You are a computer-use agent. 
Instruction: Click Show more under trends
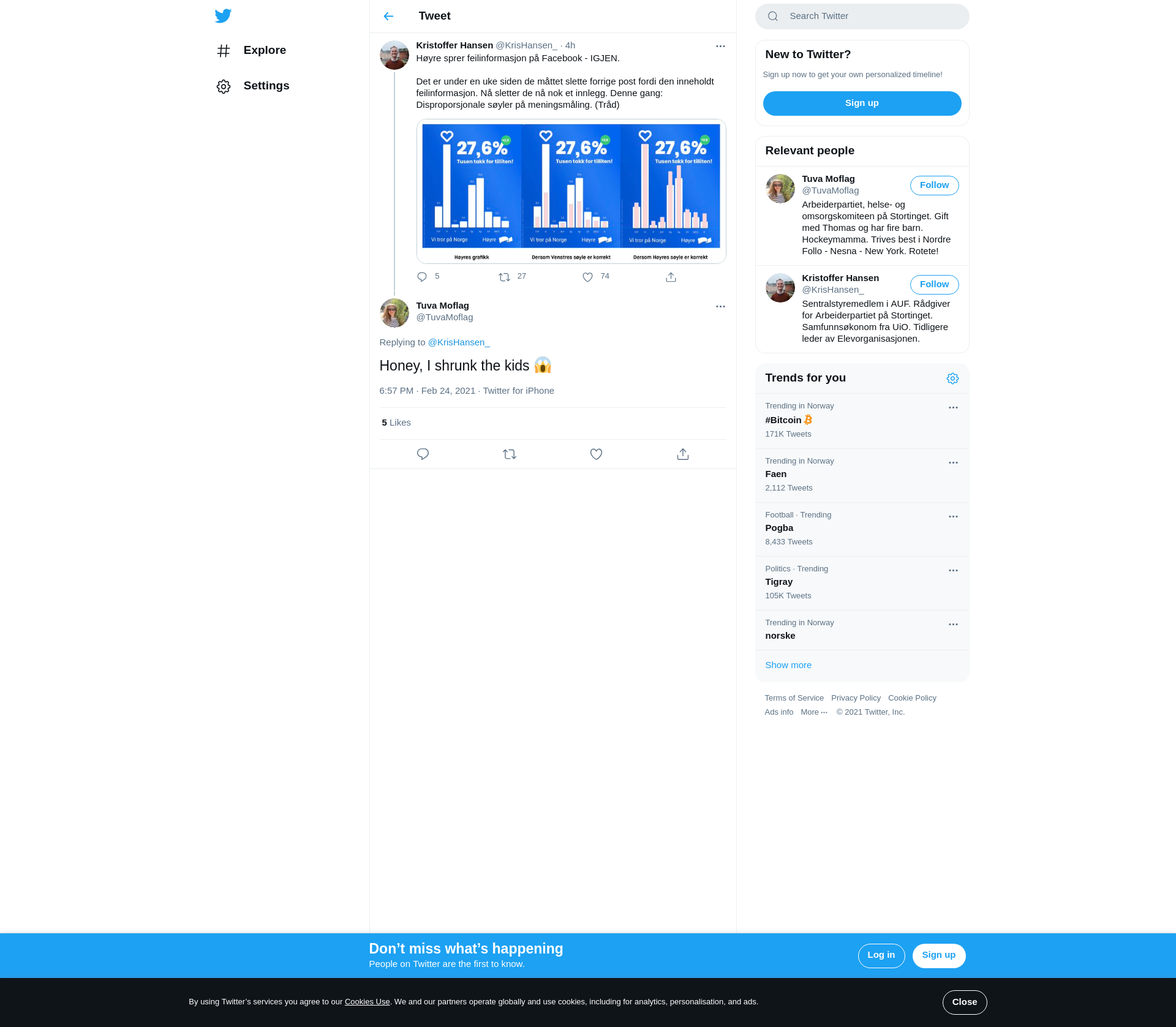788,665
